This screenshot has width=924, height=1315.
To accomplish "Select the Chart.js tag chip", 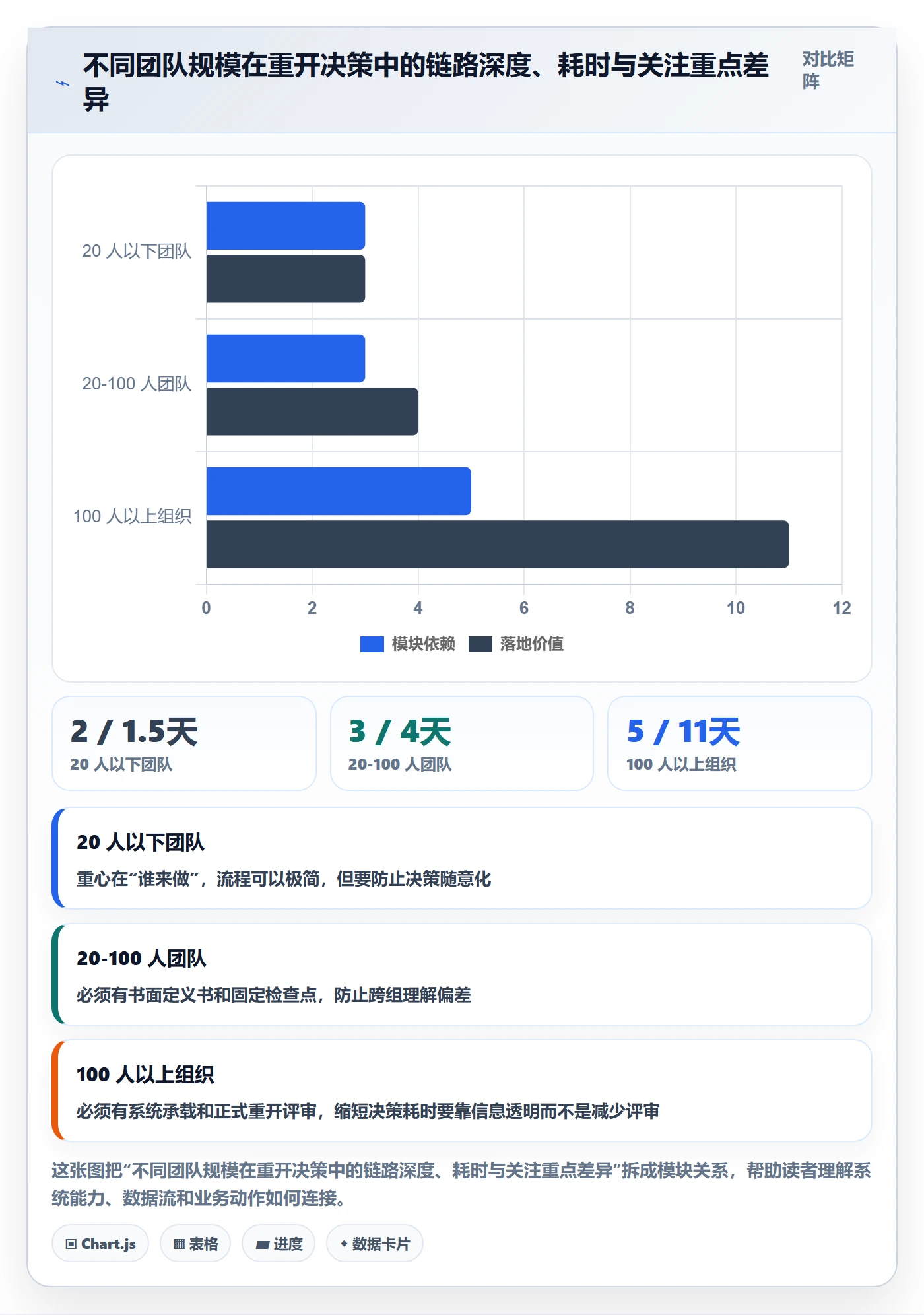I will (100, 1244).
